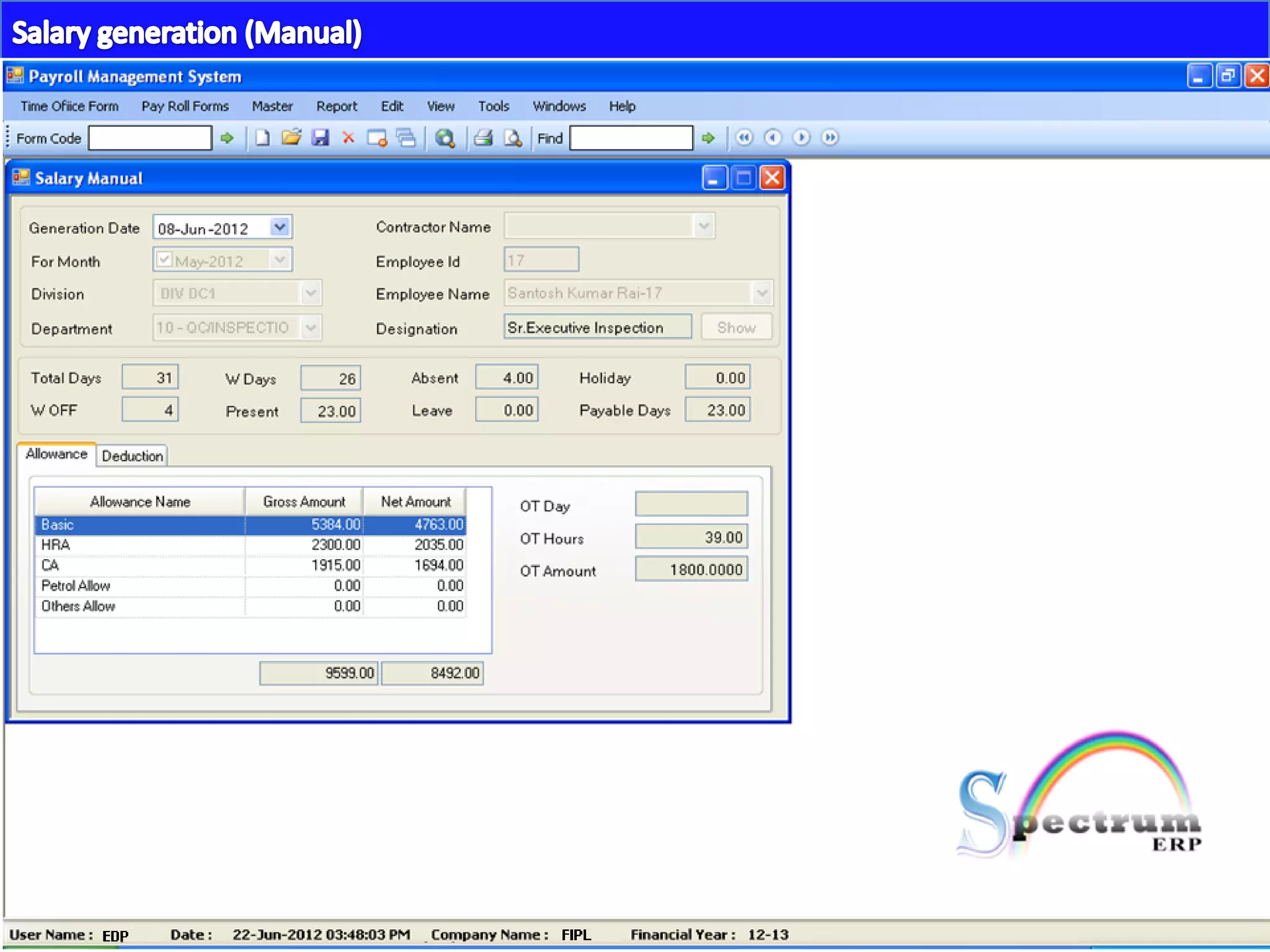
Task: Click the red X delete icon
Action: pyautogui.click(x=349, y=138)
